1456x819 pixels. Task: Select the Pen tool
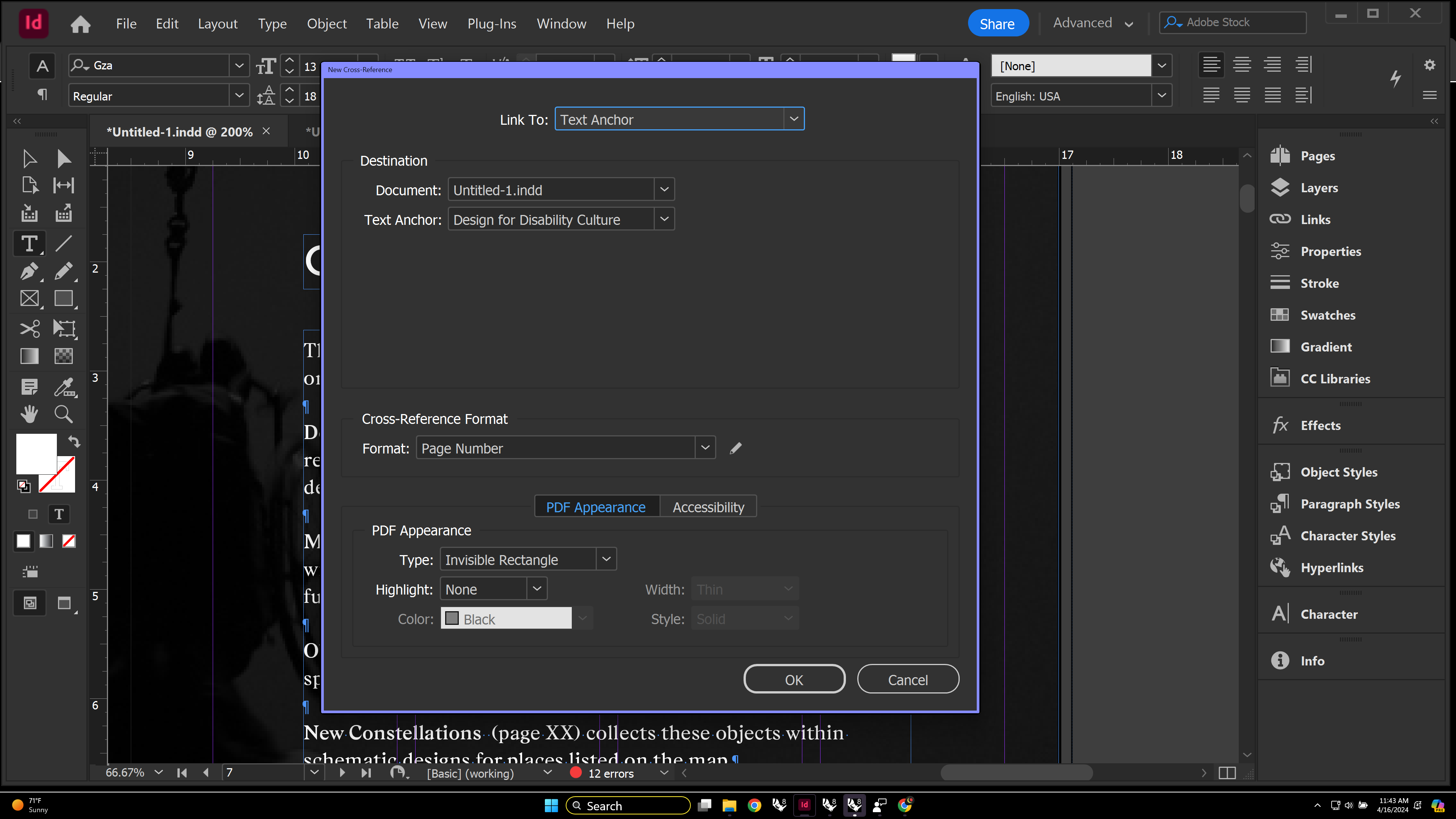[29, 271]
